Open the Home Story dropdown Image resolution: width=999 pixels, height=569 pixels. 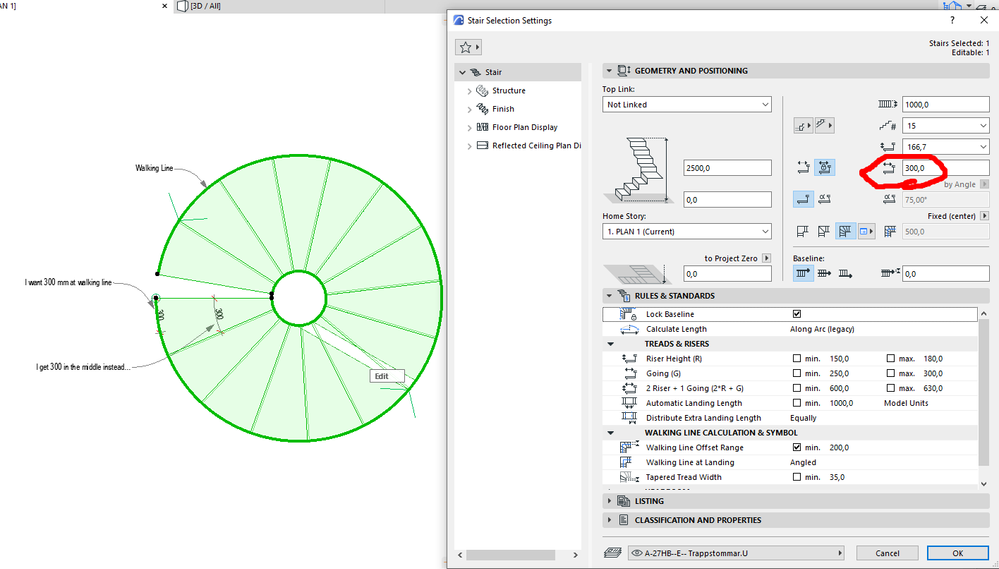click(x=686, y=232)
